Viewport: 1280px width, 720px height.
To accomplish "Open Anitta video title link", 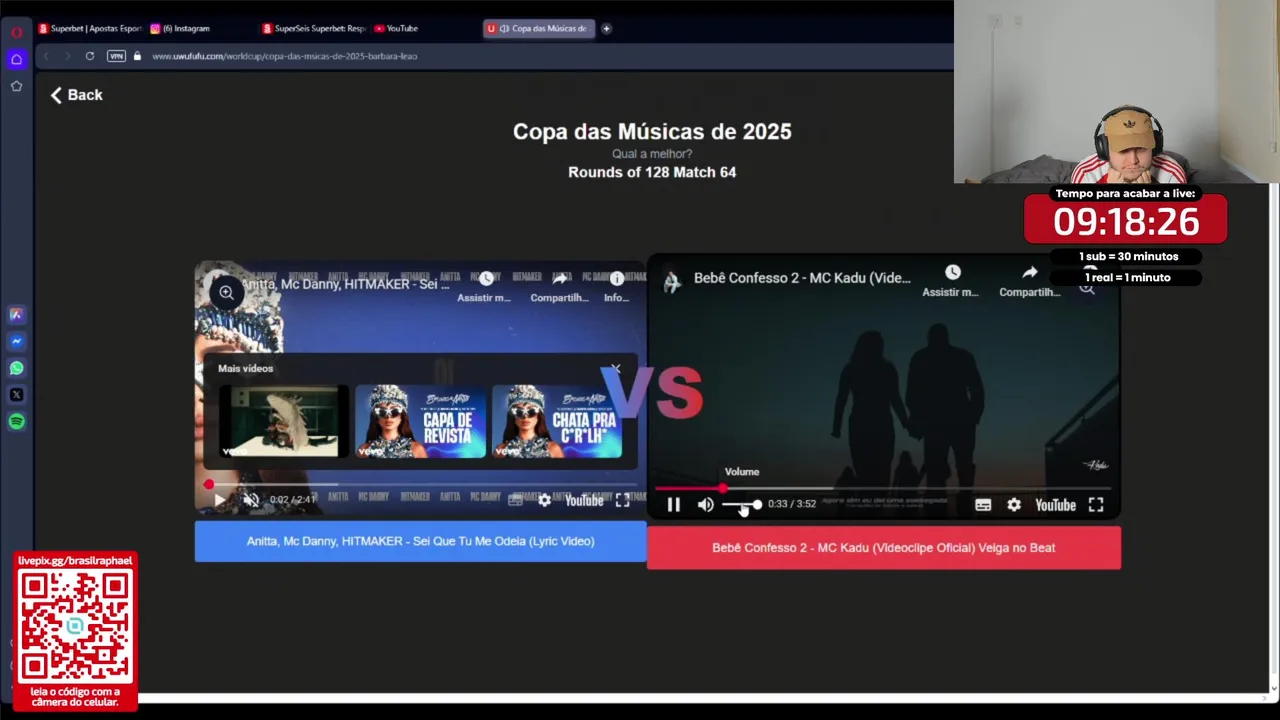I will point(345,284).
